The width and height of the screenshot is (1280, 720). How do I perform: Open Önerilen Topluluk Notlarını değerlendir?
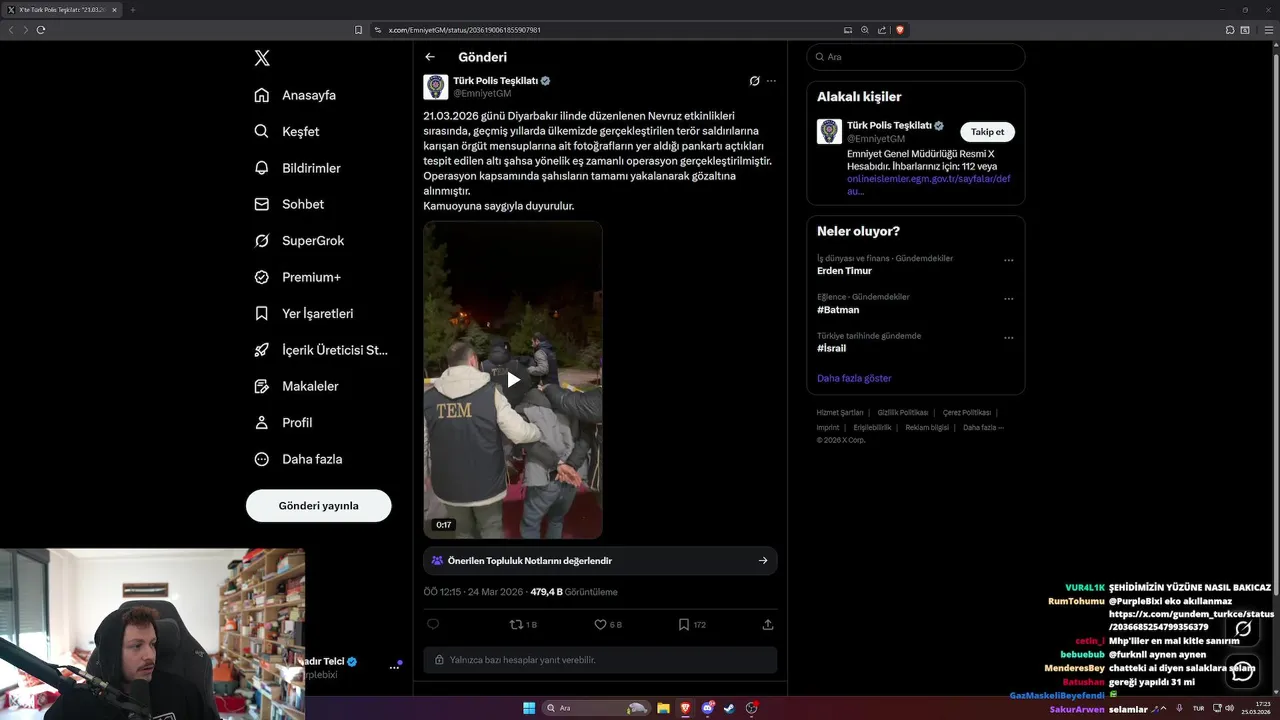click(x=600, y=561)
